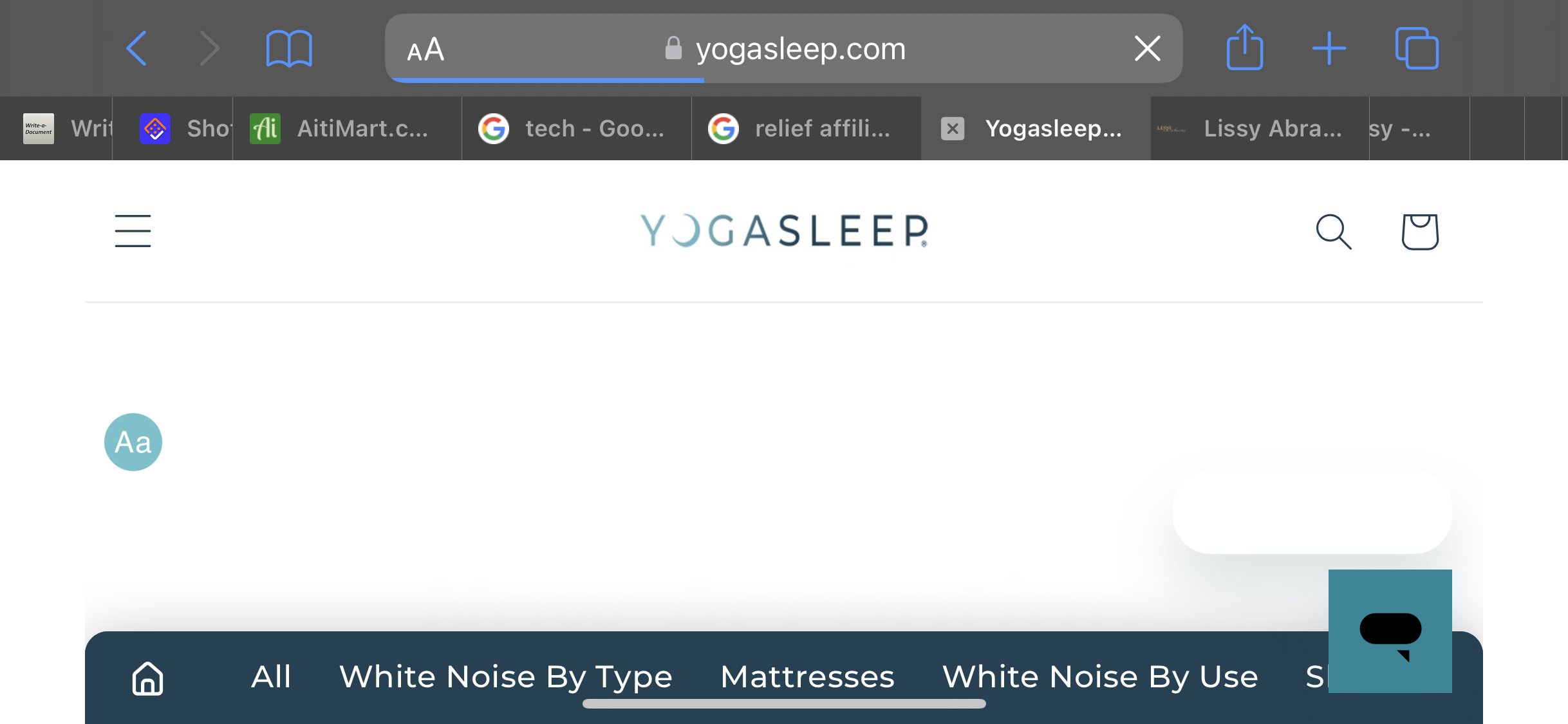Open the AA reader options menu
Screen dimensions: 1568x724
point(425,49)
